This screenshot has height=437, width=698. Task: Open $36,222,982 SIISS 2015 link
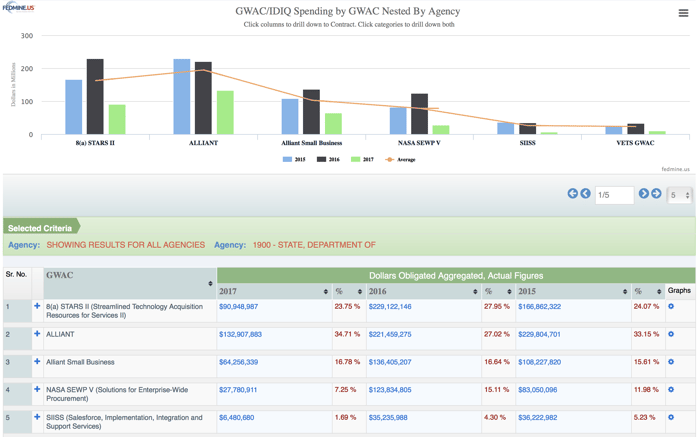click(537, 417)
